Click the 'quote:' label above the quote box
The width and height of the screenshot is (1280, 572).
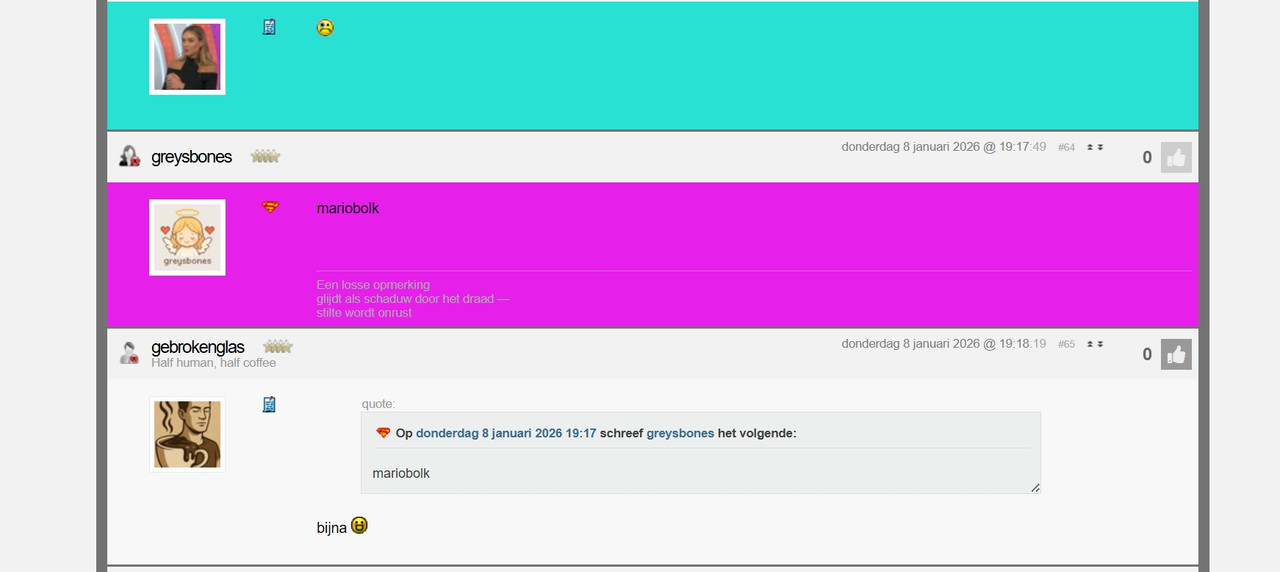click(x=379, y=404)
